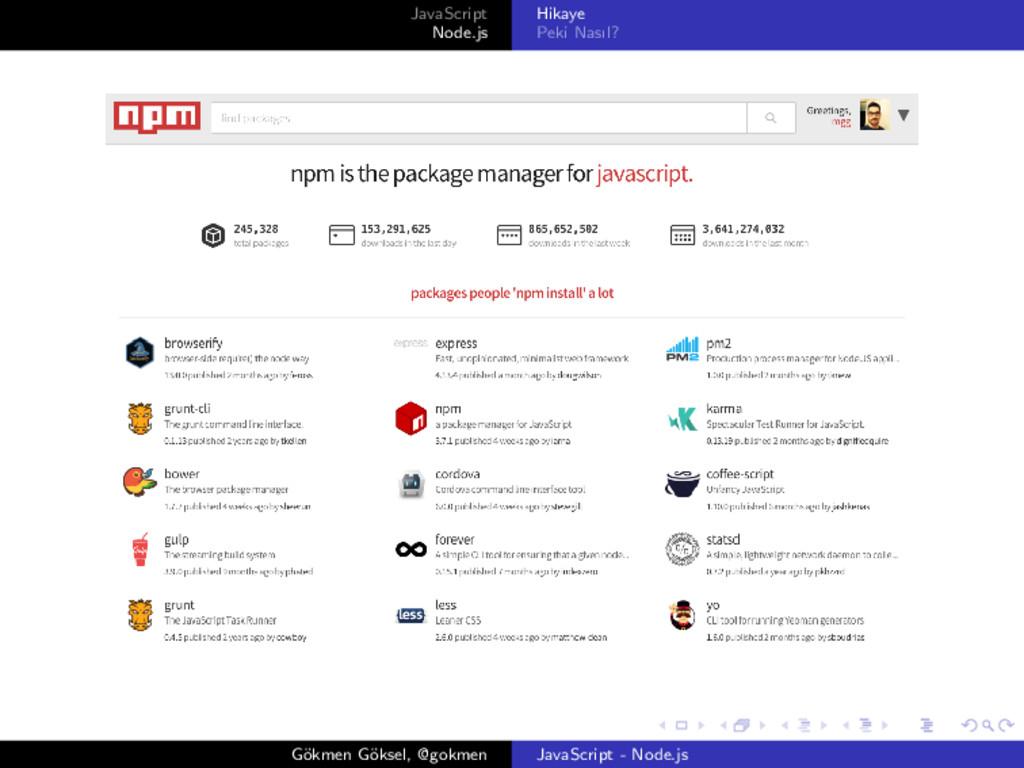This screenshot has width=1024, height=768.
Task: Go to JavaScript section in header
Action: pos(449,14)
